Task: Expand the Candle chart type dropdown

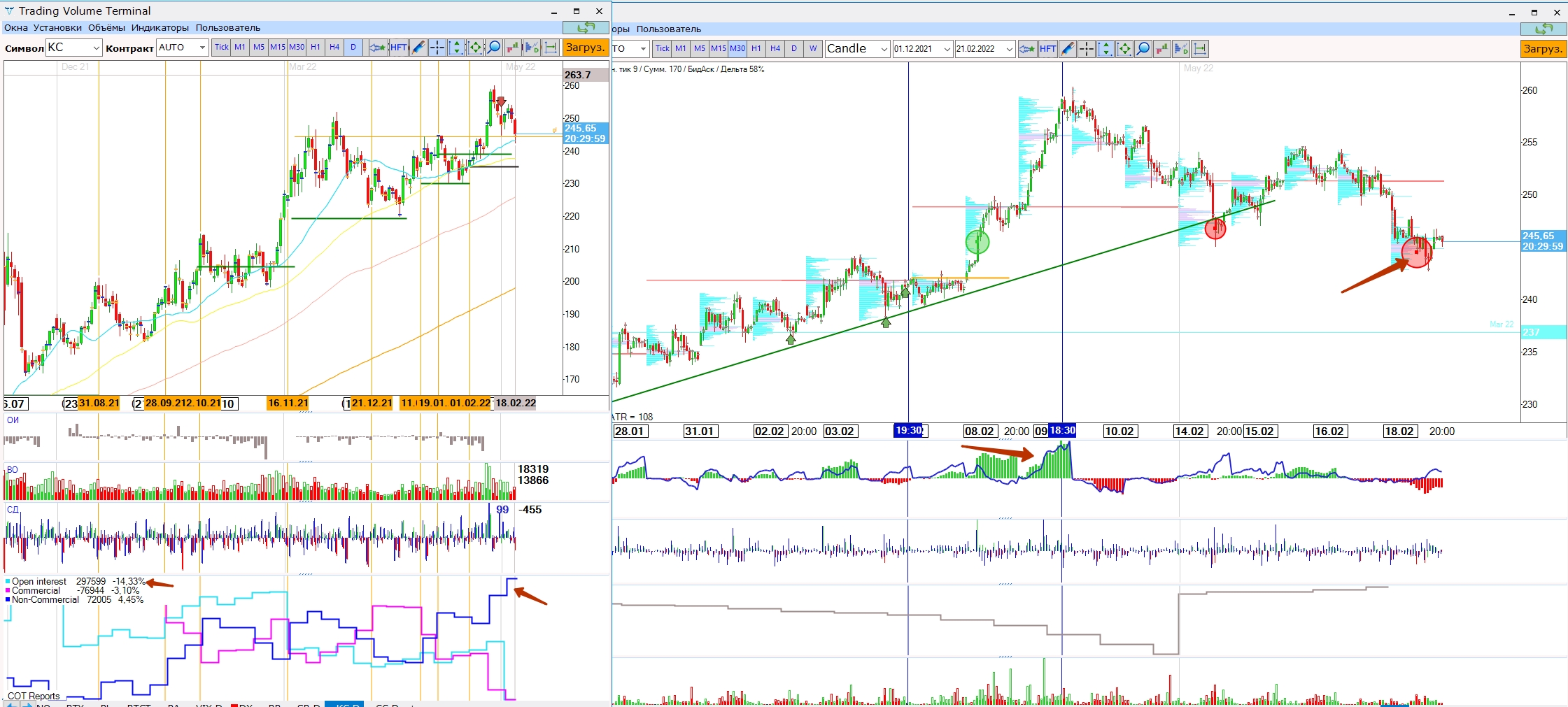Action: coord(884,49)
